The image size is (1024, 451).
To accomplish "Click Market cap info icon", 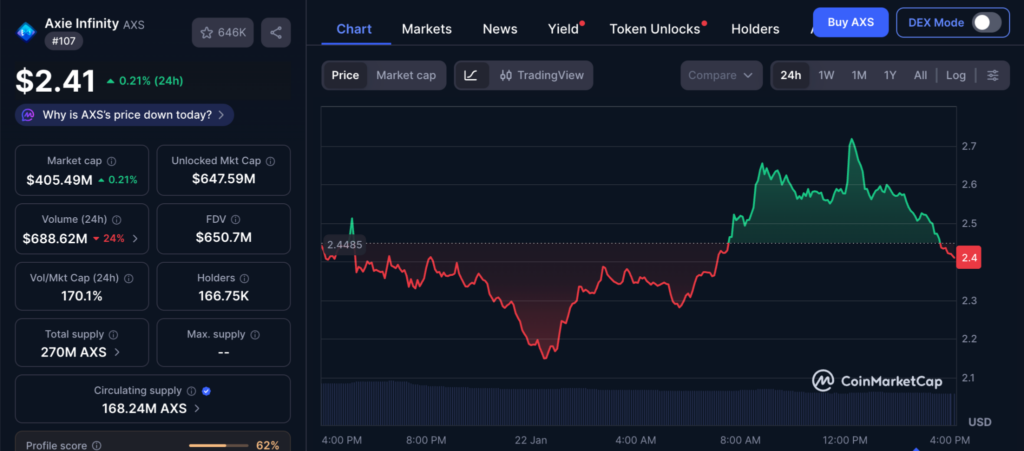I will [x=111, y=161].
